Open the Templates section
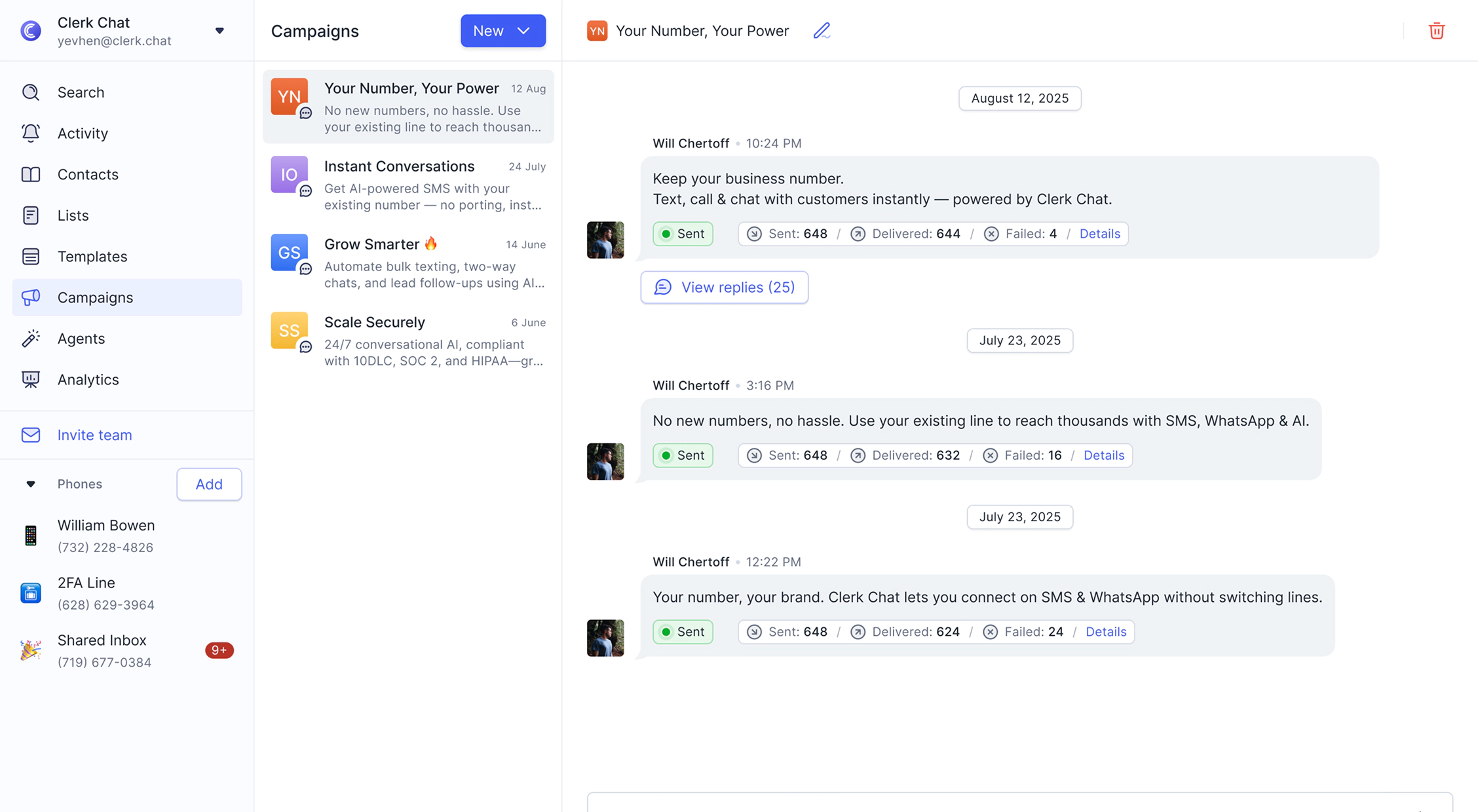The width and height of the screenshot is (1478, 812). [x=92, y=257]
